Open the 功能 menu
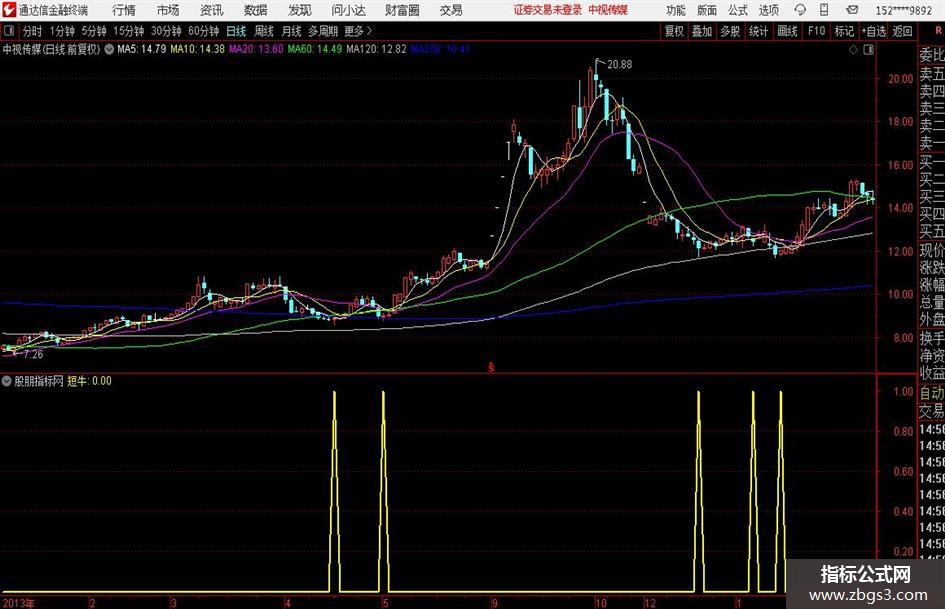The image size is (945, 609). click(676, 10)
